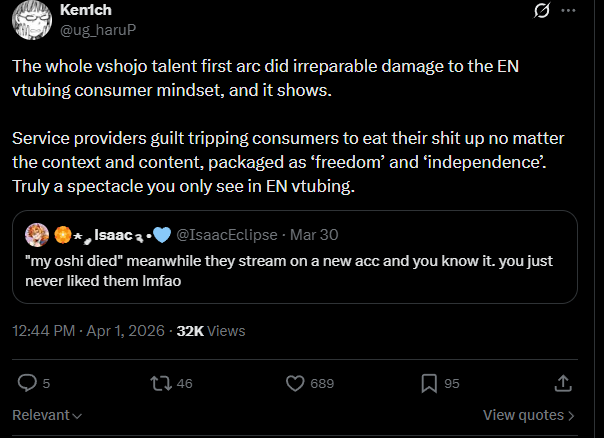Click the Grok explain icon
Screen dimensions: 604x438
(541, 11)
